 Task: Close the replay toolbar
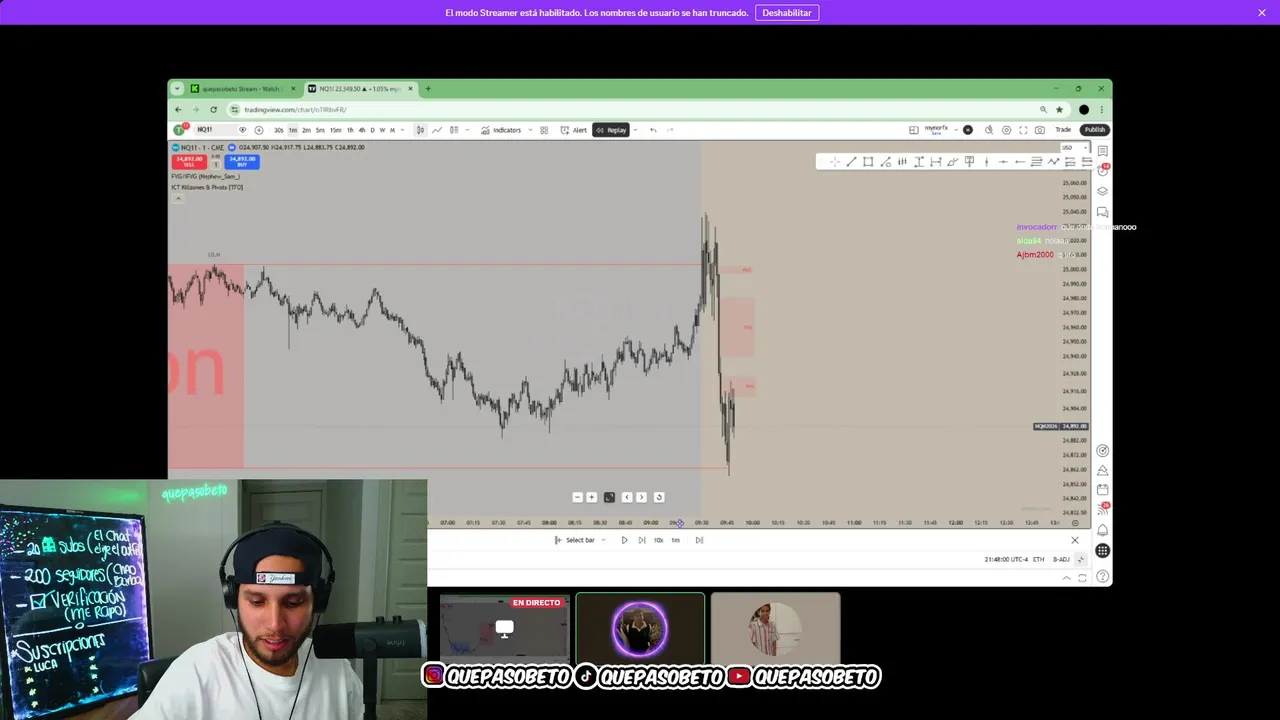pos(1075,540)
